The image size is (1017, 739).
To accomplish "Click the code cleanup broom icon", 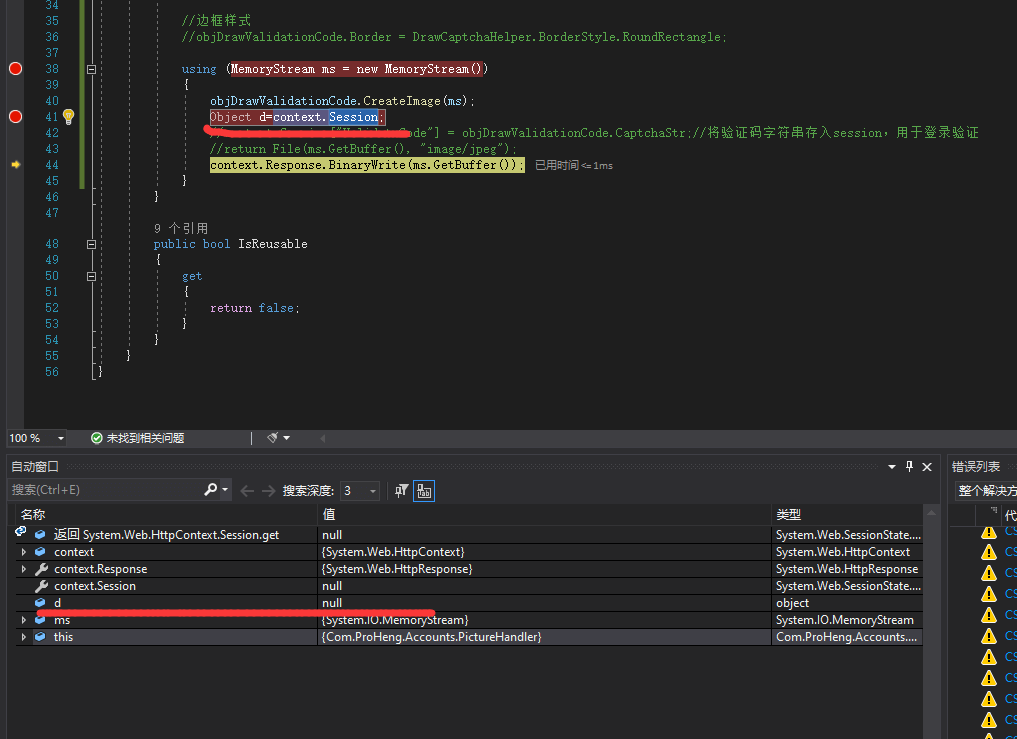I will coord(272,438).
